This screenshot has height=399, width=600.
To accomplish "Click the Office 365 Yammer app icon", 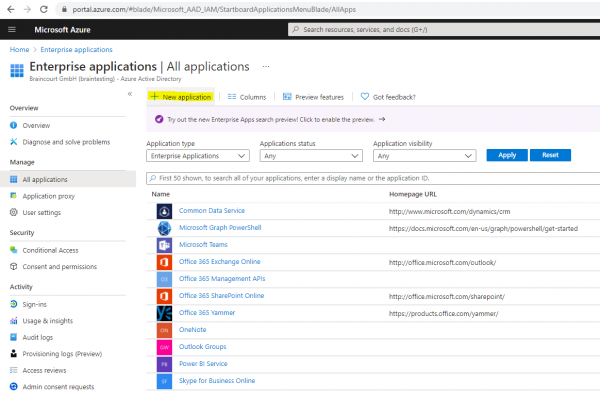I will tap(164, 313).
